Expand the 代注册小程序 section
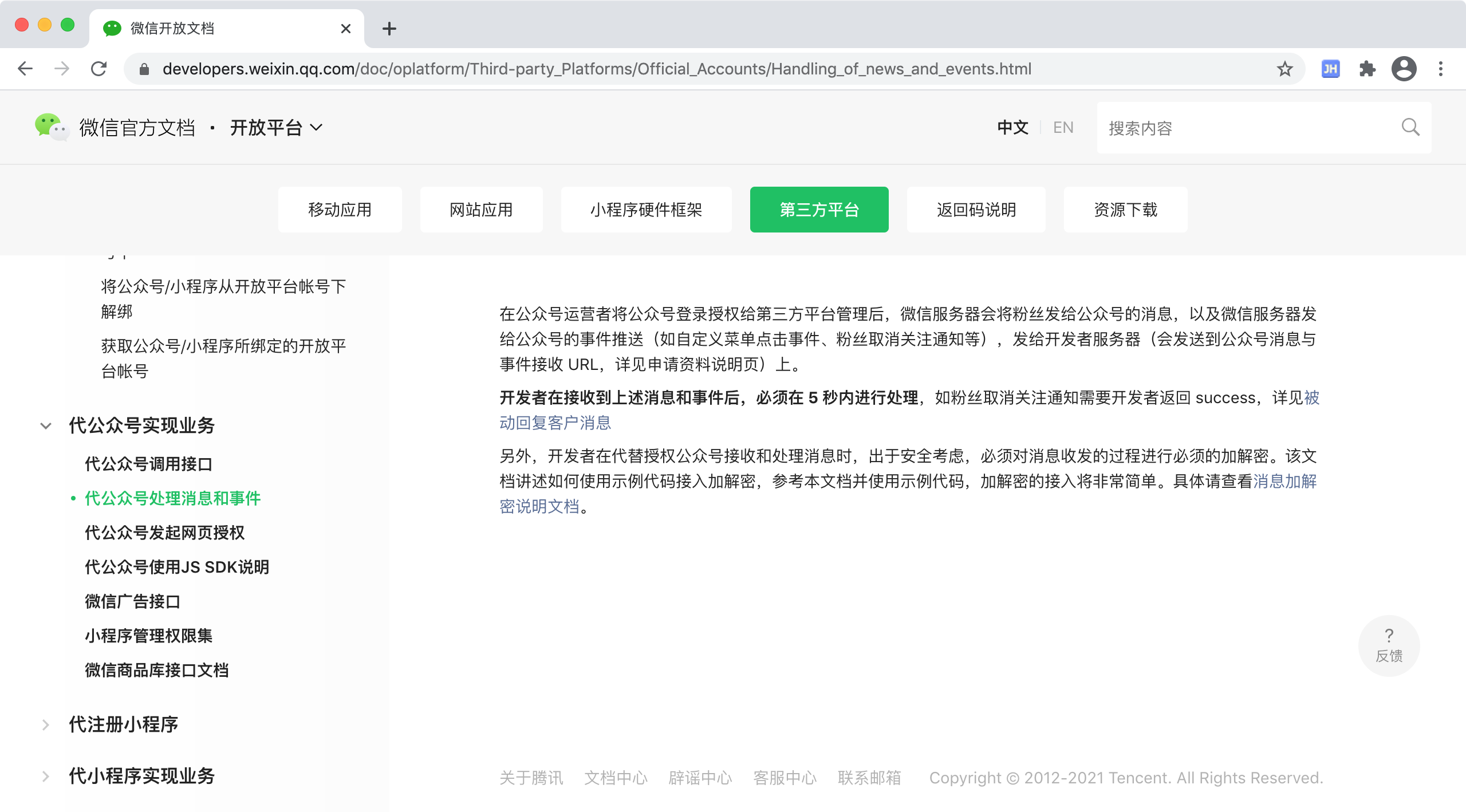 click(x=46, y=725)
